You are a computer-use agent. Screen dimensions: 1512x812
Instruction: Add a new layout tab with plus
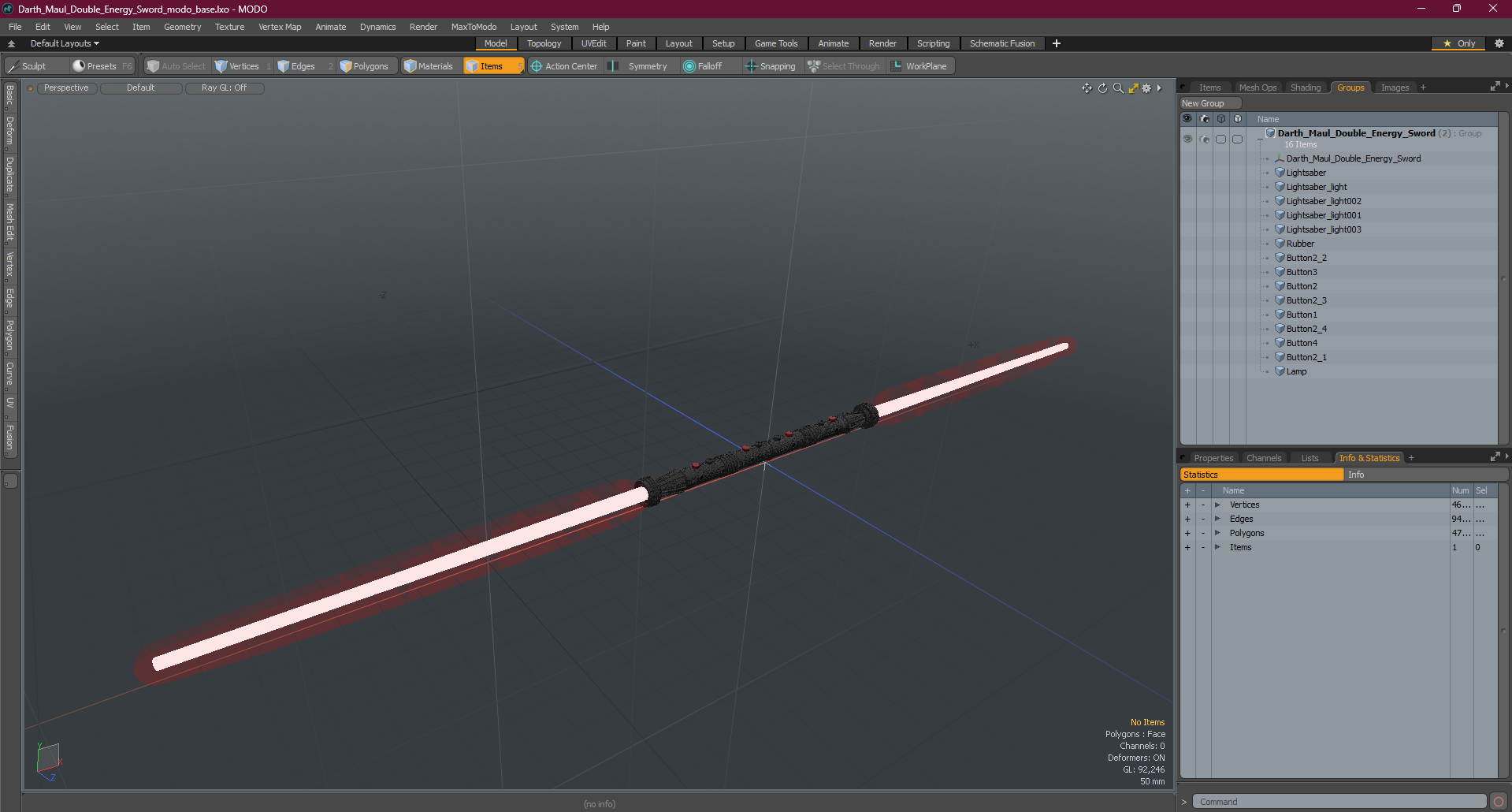point(1057,43)
